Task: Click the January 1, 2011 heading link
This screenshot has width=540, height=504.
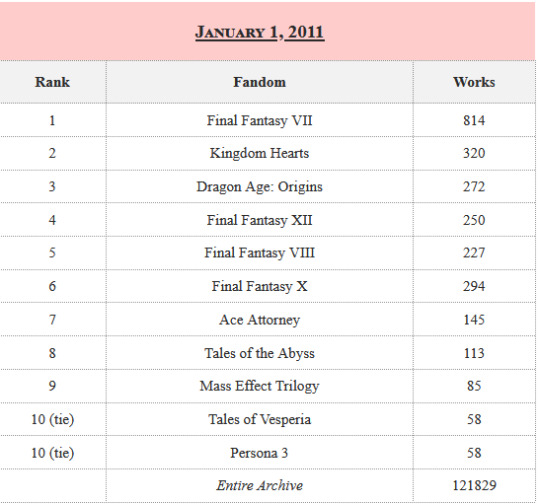Action: 260,32
